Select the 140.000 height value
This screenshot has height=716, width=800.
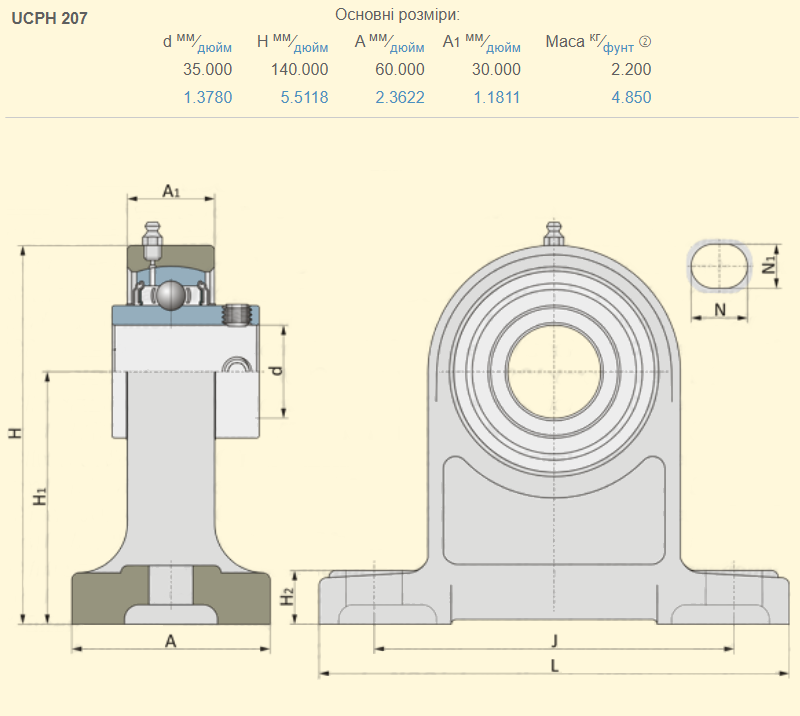299,70
